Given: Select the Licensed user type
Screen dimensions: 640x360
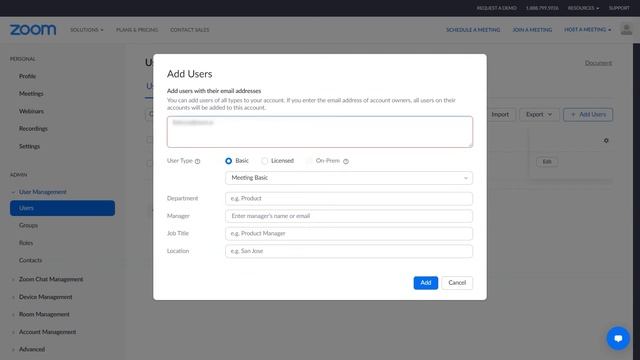Looking at the screenshot, I should (264, 161).
